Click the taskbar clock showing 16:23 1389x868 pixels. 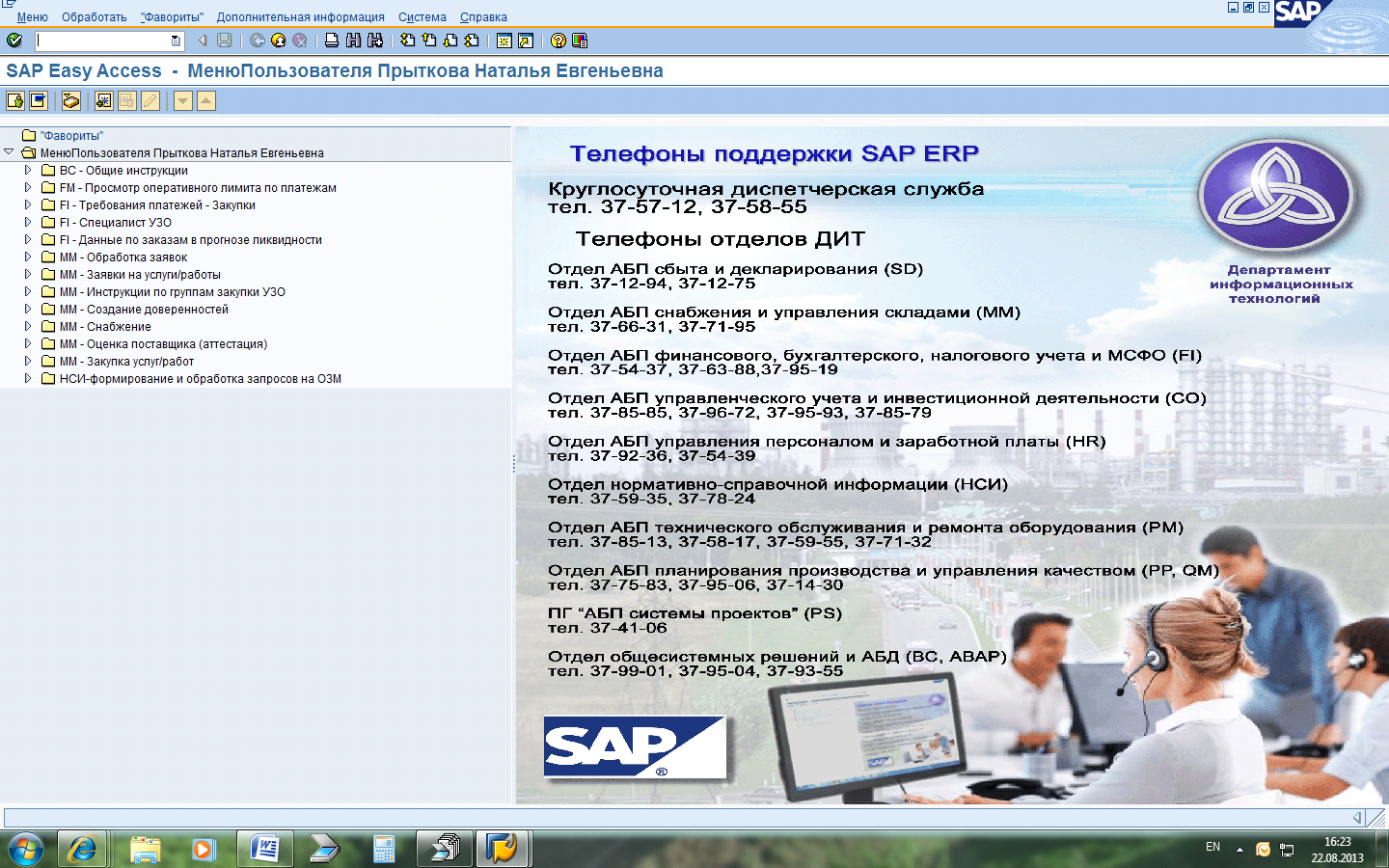click(x=1337, y=850)
